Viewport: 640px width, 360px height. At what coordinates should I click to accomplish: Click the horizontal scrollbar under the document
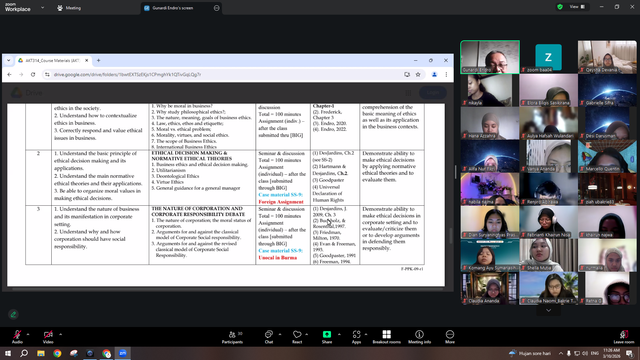(228, 289)
